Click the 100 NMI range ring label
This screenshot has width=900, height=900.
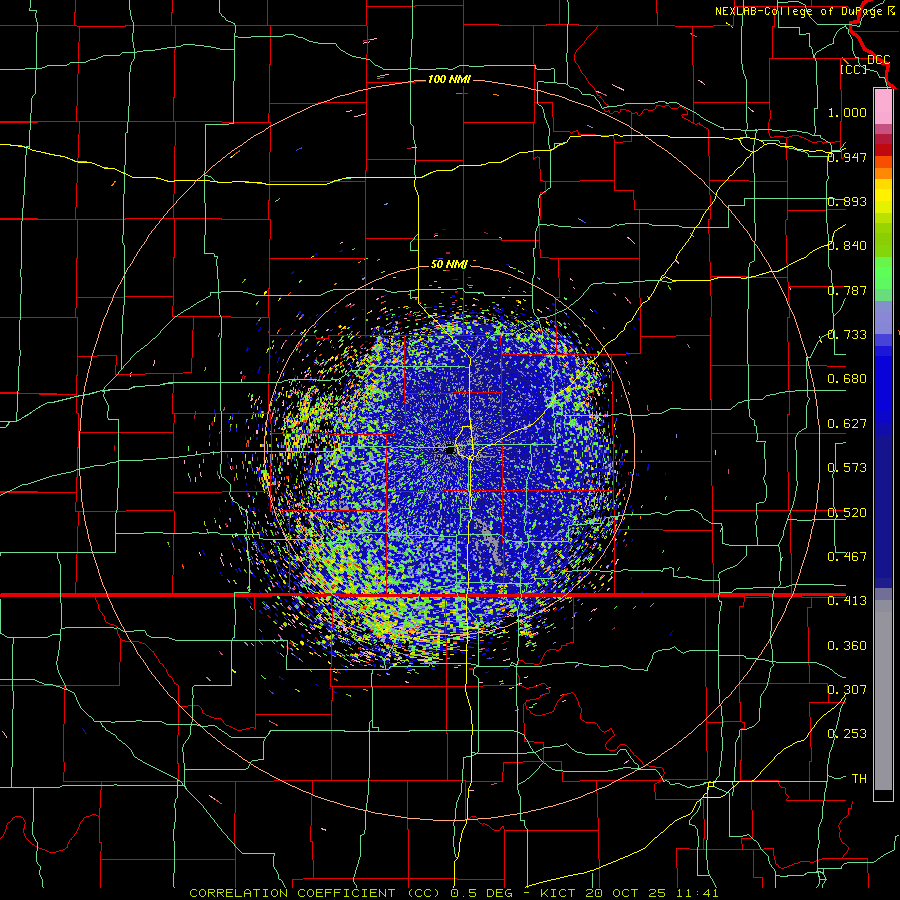pos(449,79)
